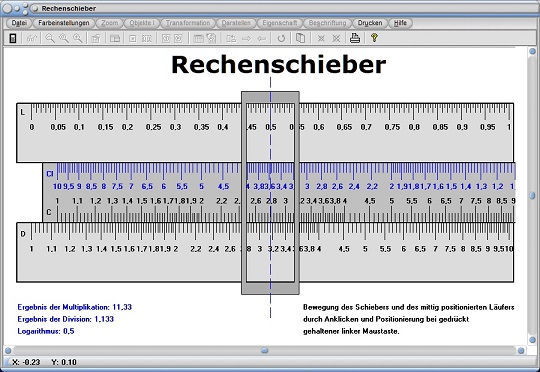
Task: Click the circular refresh arrow icon
Action: [281, 38]
